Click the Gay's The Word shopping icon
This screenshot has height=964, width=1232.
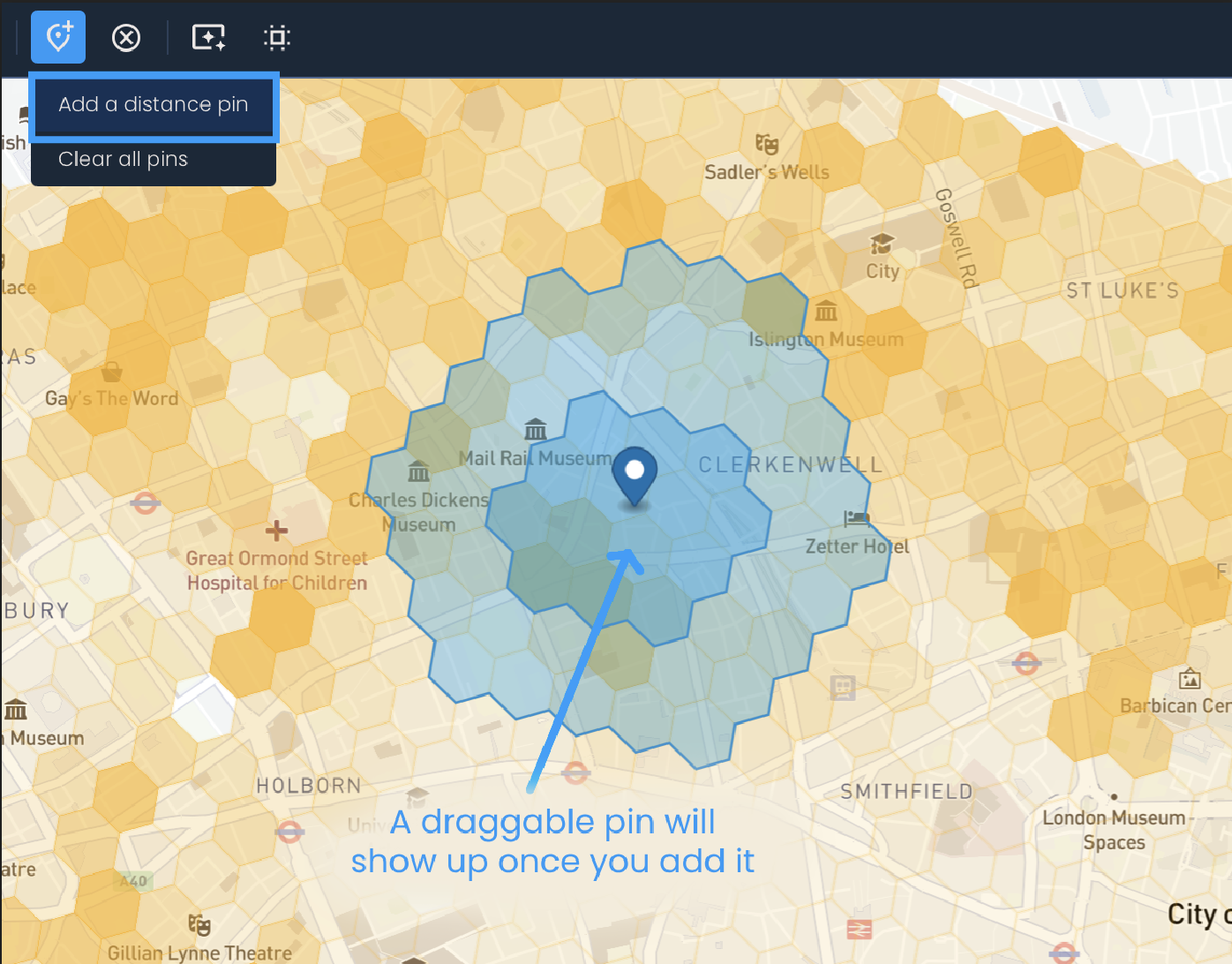coord(112,370)
